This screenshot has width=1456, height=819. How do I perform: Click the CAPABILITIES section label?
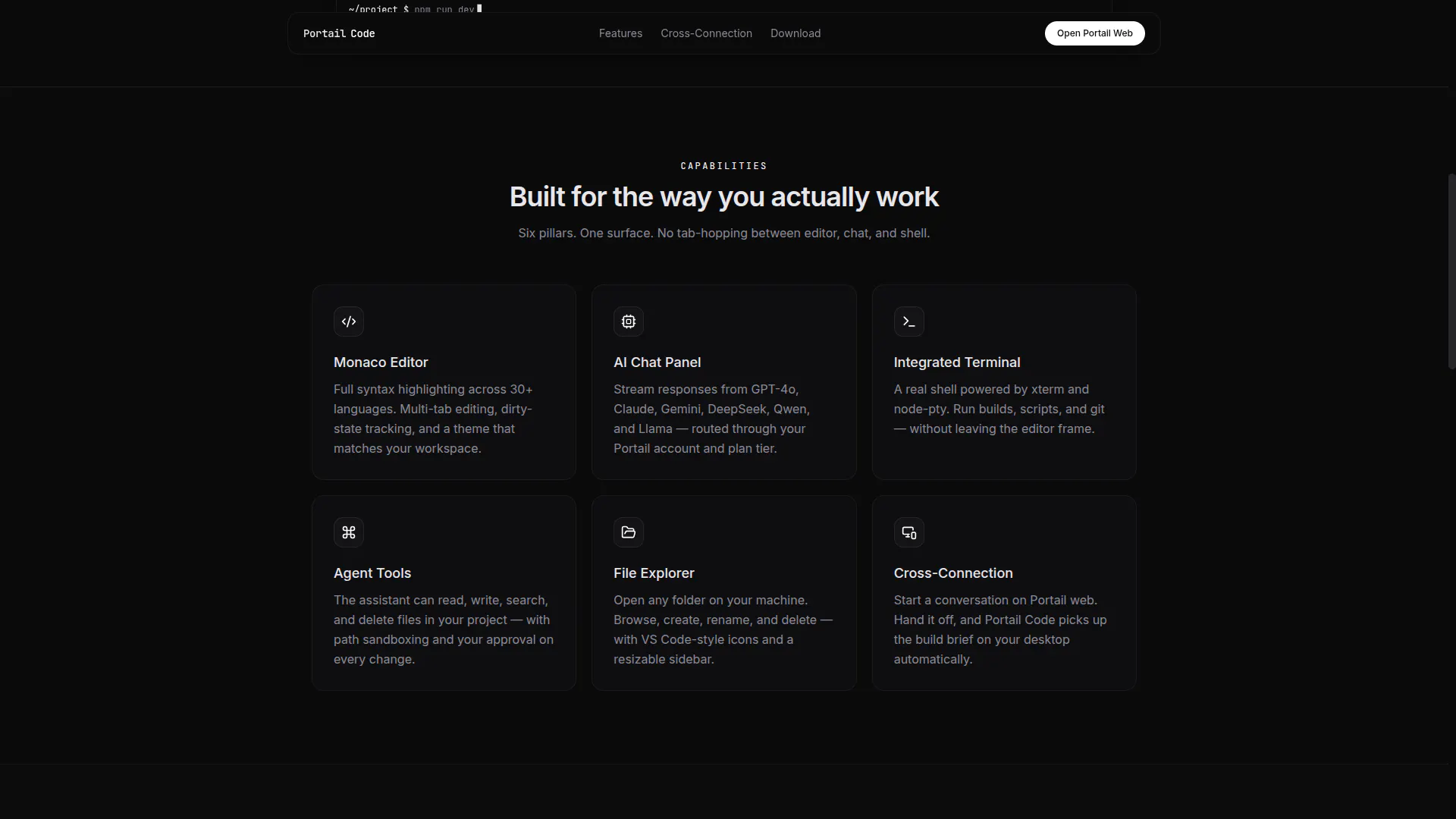tap(723, 166)
